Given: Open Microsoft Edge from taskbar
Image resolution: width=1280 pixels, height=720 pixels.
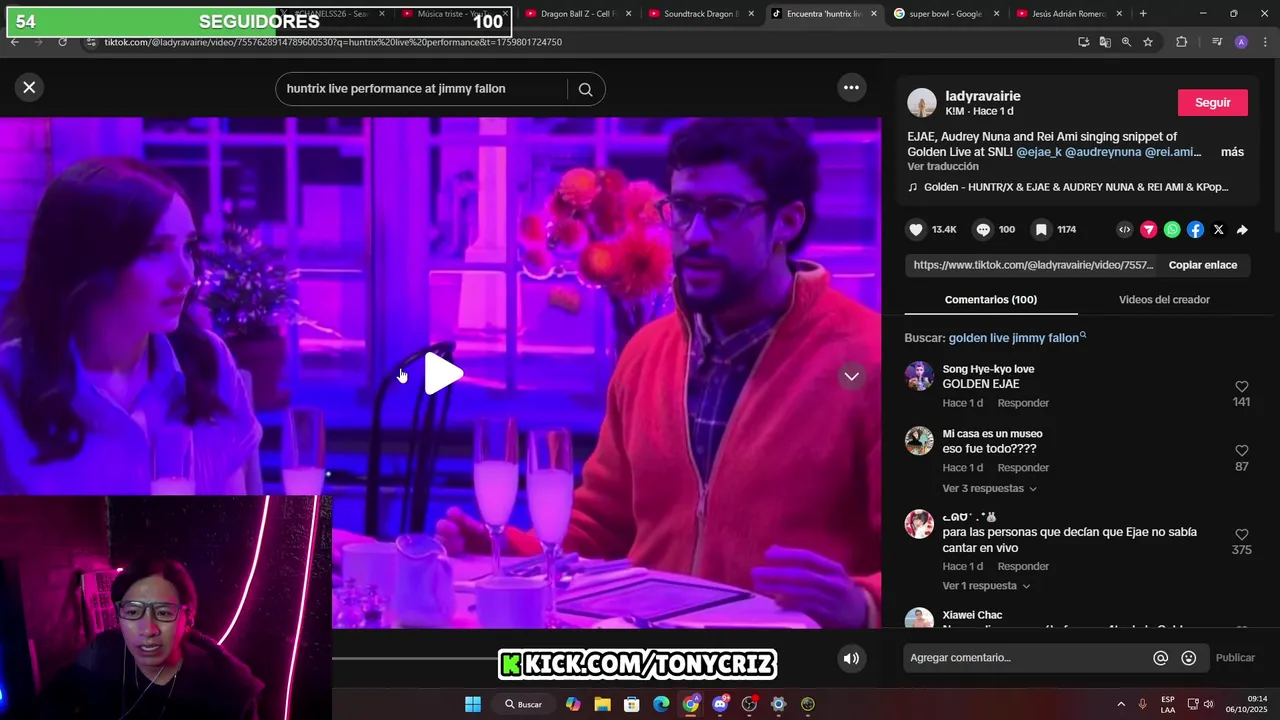Looking at the screenshot, I should click(x=661, y=704).
